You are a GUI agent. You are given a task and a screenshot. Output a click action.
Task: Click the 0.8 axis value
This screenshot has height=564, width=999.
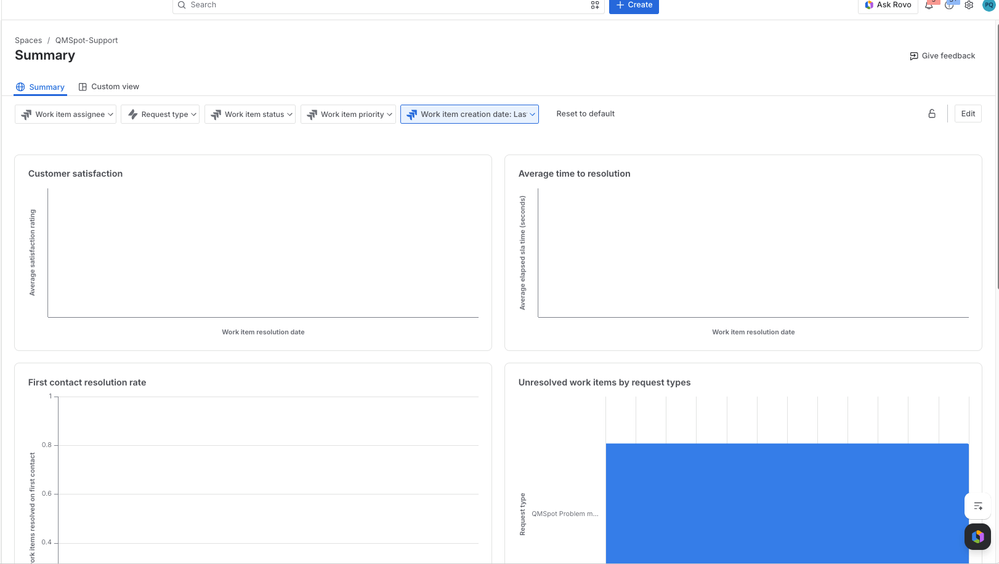point(47,445)
